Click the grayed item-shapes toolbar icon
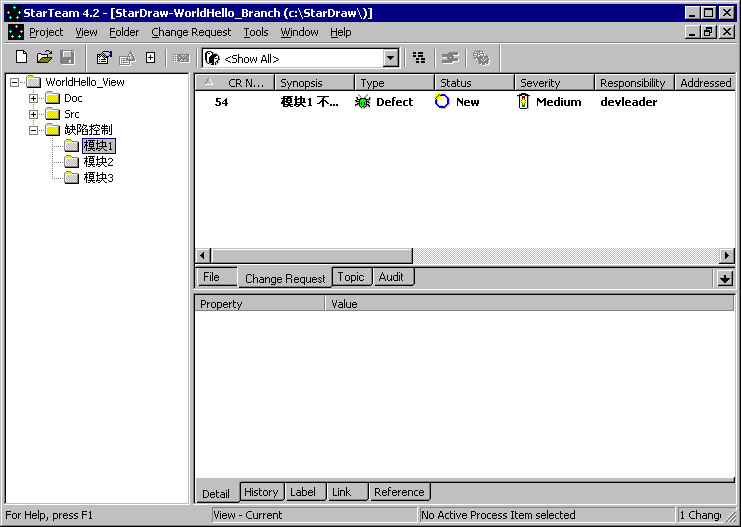This screenshot has height=527, width=741. 127,58
